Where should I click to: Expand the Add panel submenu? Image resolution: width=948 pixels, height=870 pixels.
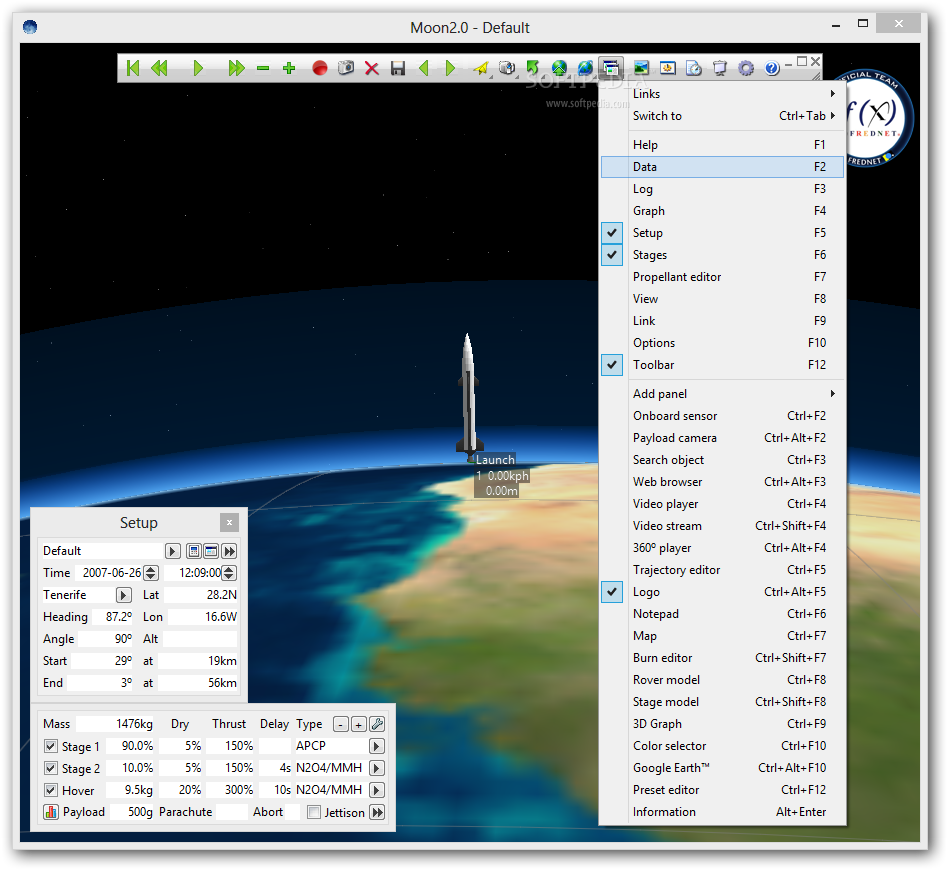722,394
